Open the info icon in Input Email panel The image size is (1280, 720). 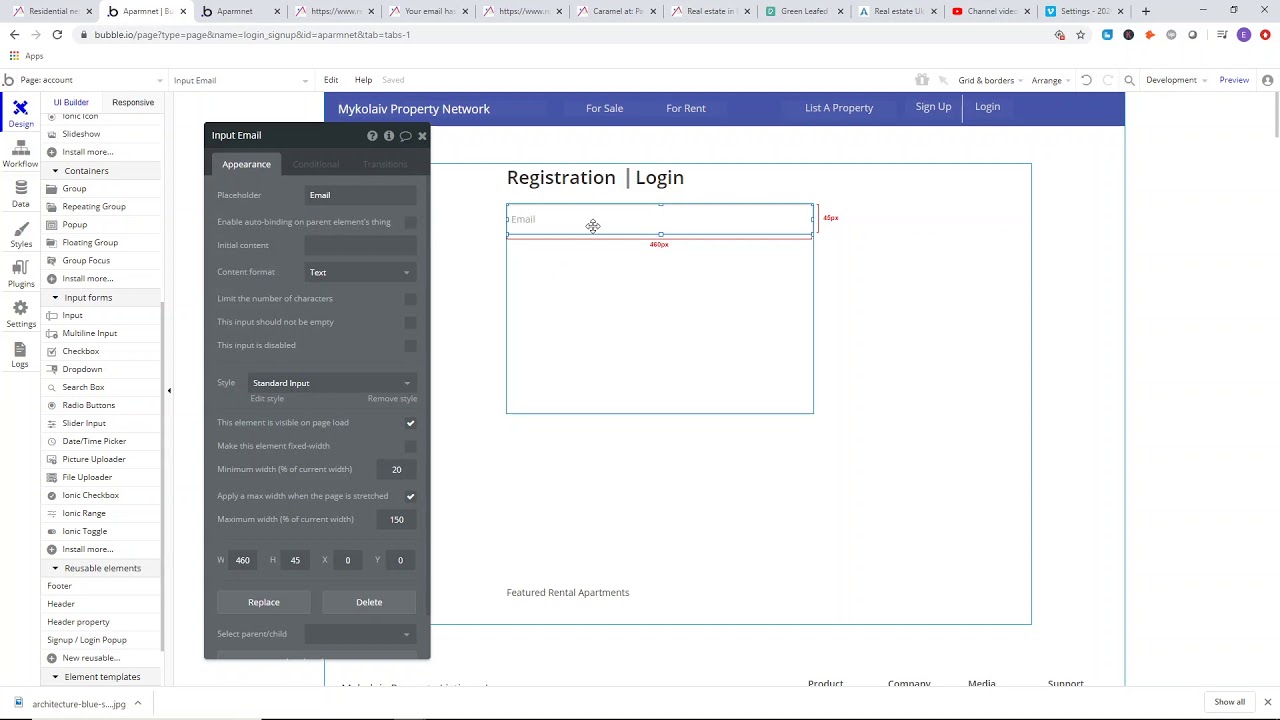(x=389, y=135)
